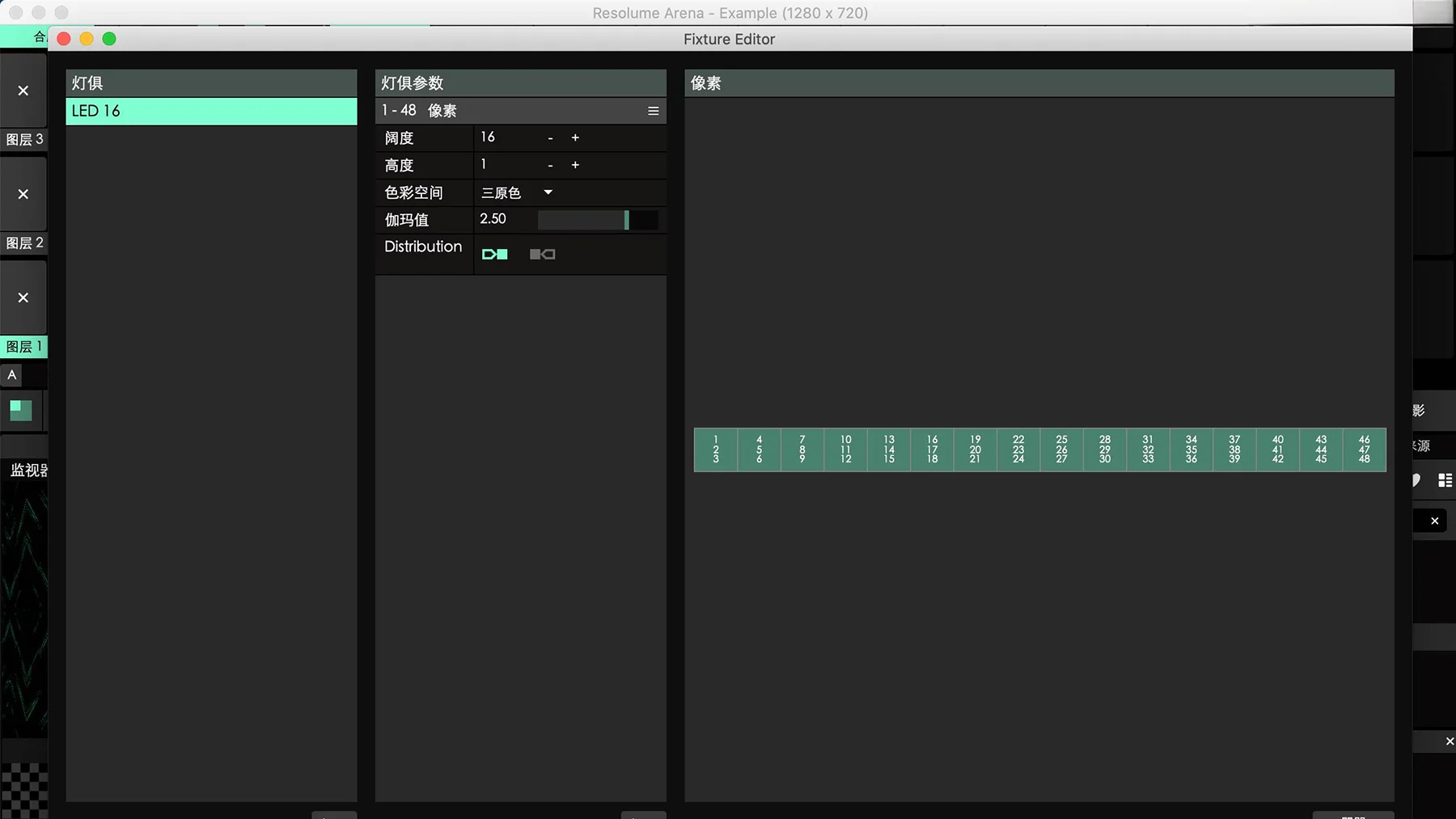Screen dimensions: 1456x819
Task: Click the X button above 图层 3
Action: (23, 91)
